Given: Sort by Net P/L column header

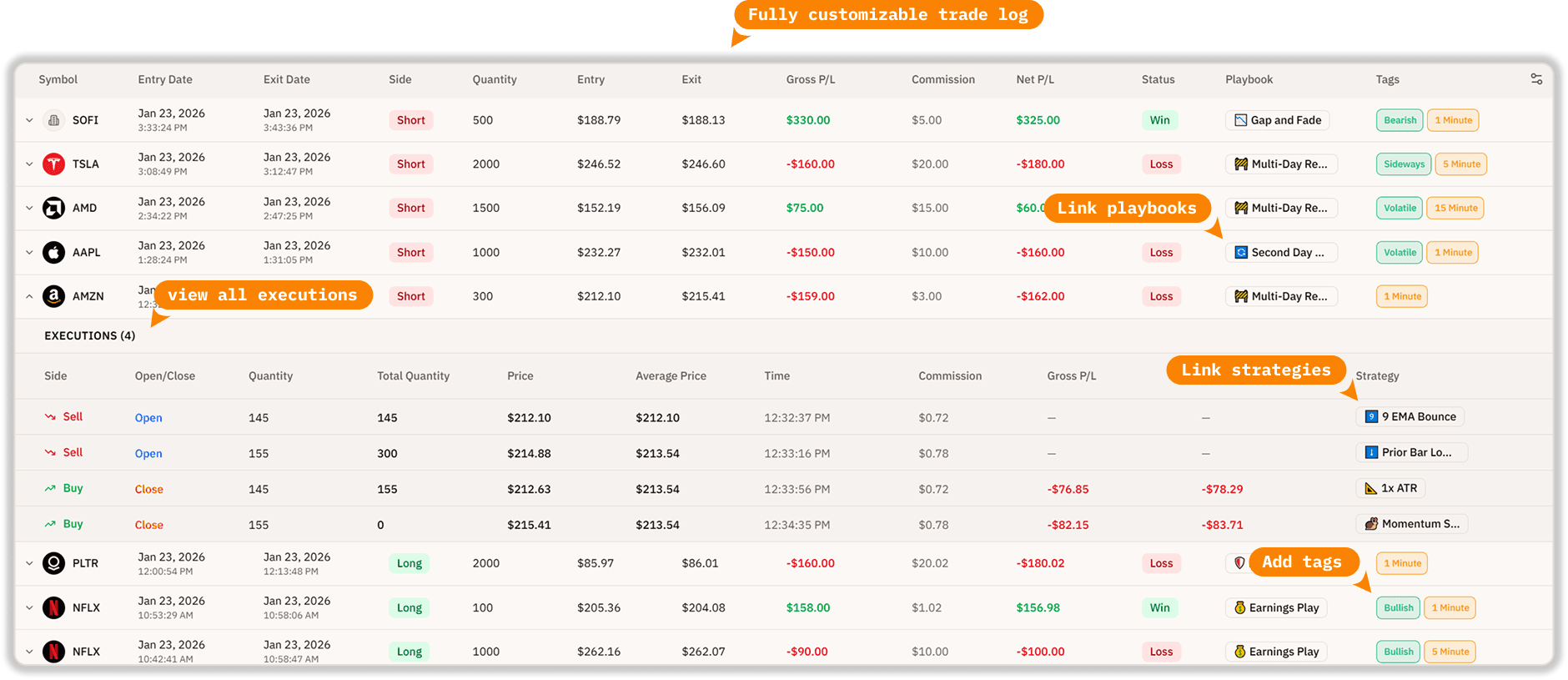Looking at the screenshot, I should coord(1035,79).
